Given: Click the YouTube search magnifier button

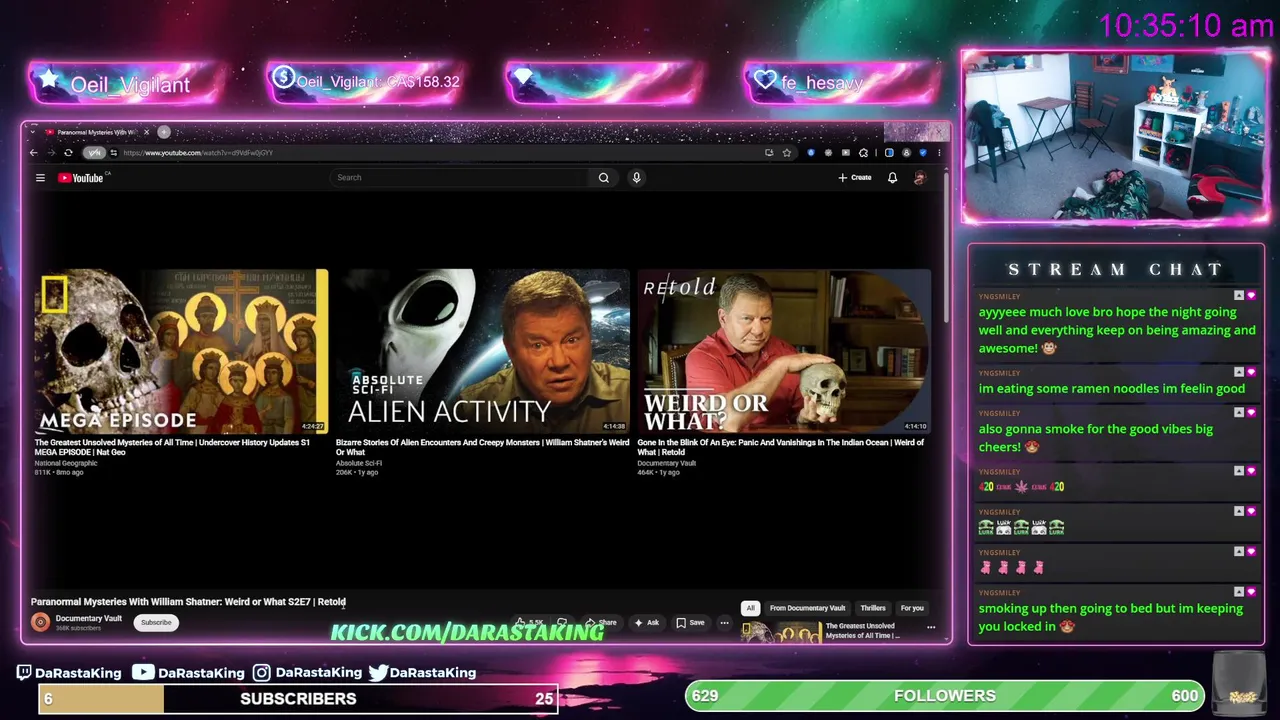Looking at the screenshot, I should tap(604, 178).
